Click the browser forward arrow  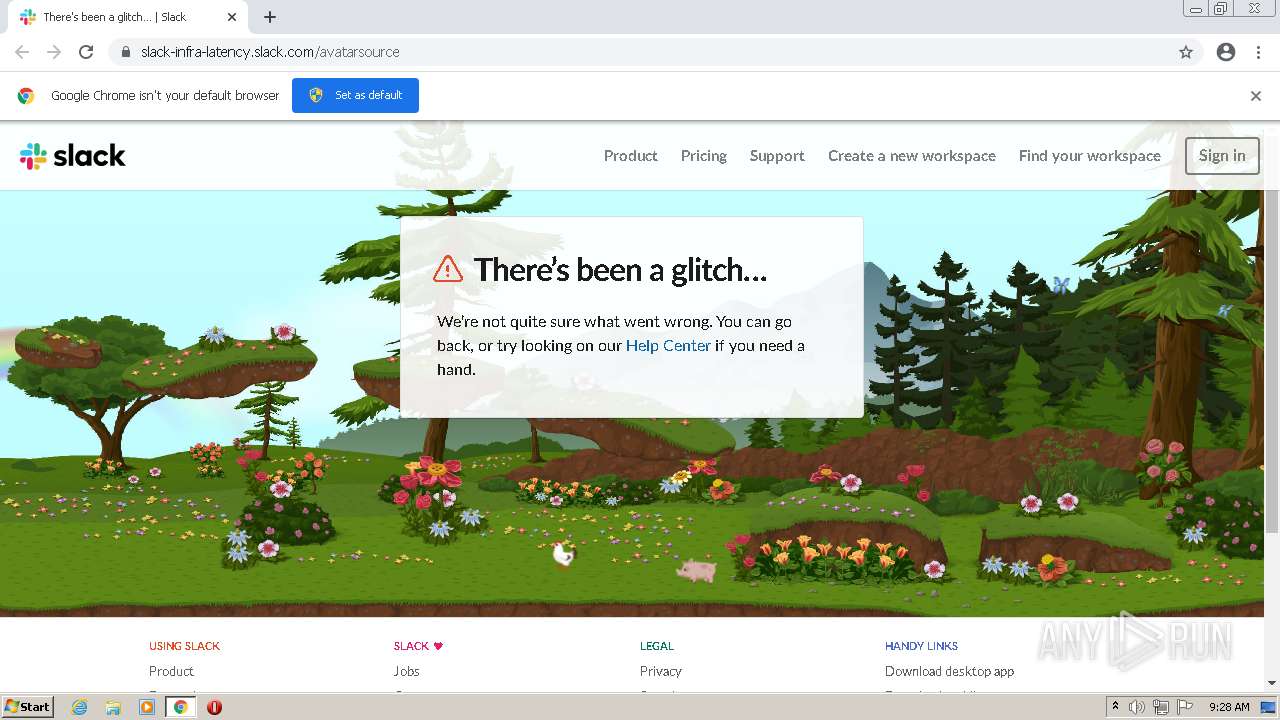[x=54, y=52]
